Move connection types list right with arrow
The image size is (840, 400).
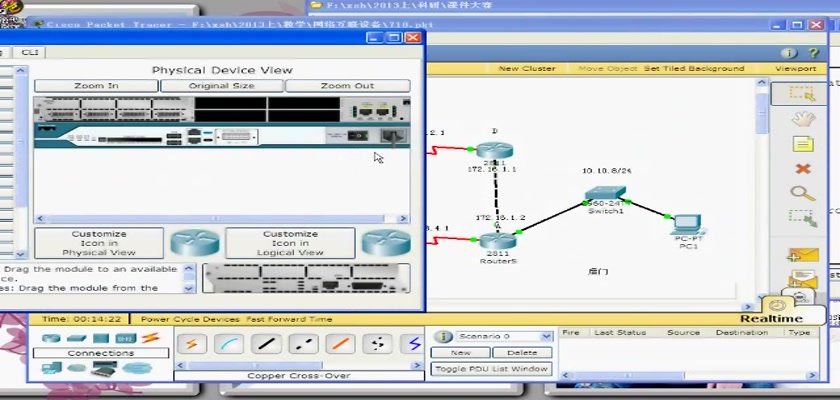click(417, 365)
